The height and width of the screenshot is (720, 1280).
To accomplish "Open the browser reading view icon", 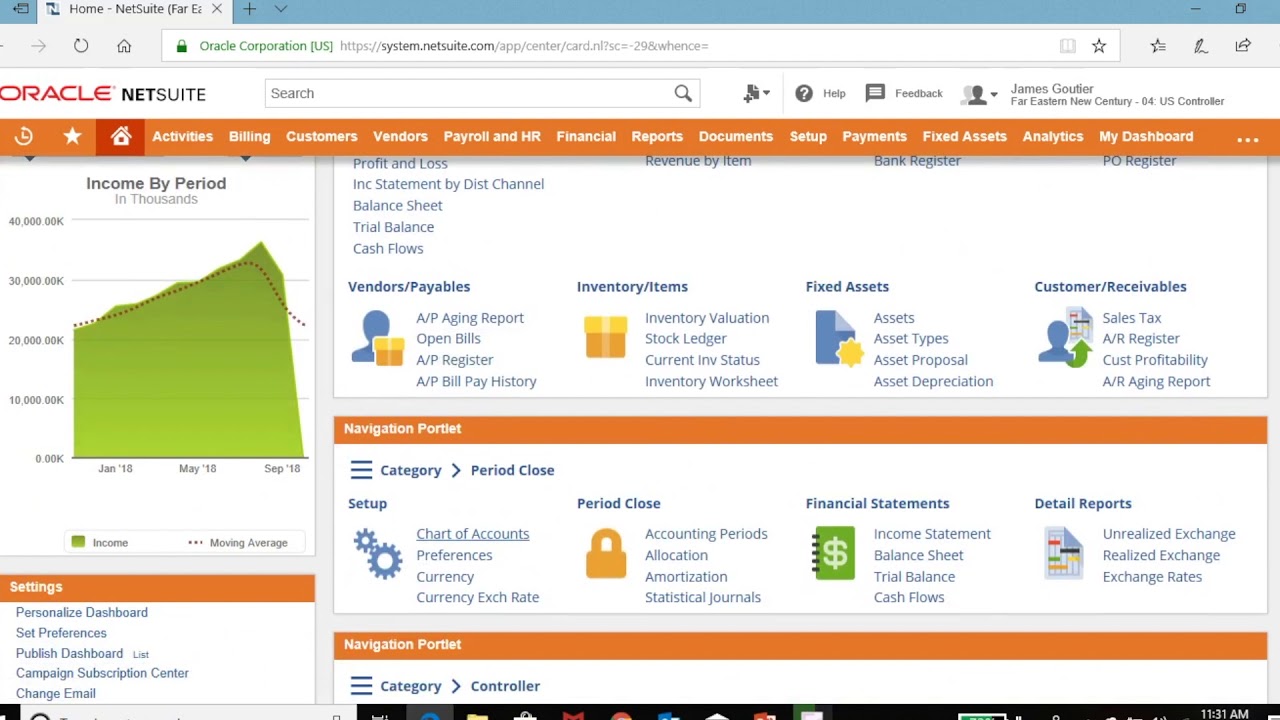I will pos(1068,46).
